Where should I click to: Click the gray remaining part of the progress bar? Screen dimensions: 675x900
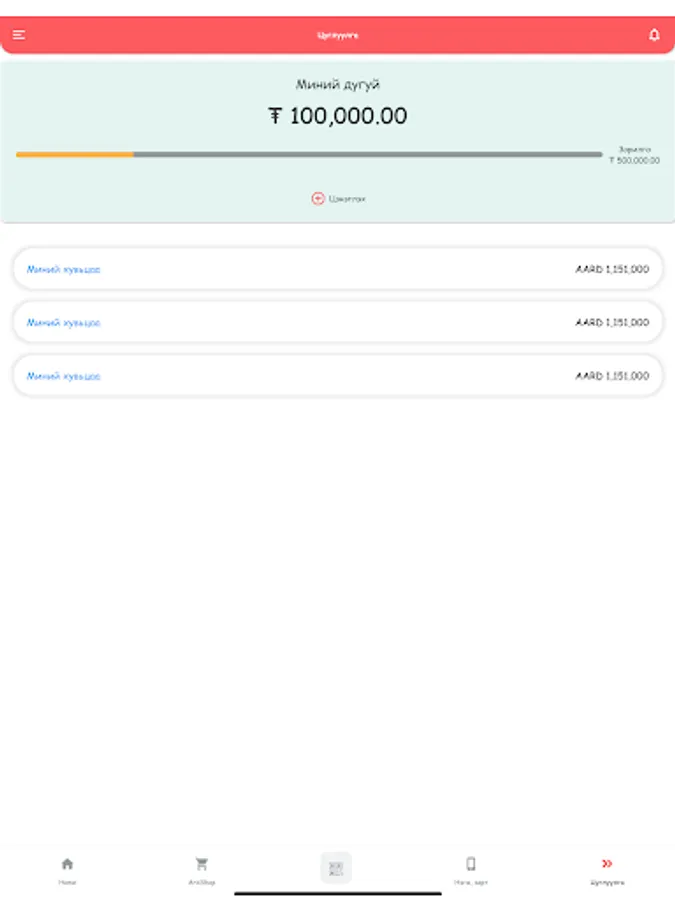click(x=368, y=154)
